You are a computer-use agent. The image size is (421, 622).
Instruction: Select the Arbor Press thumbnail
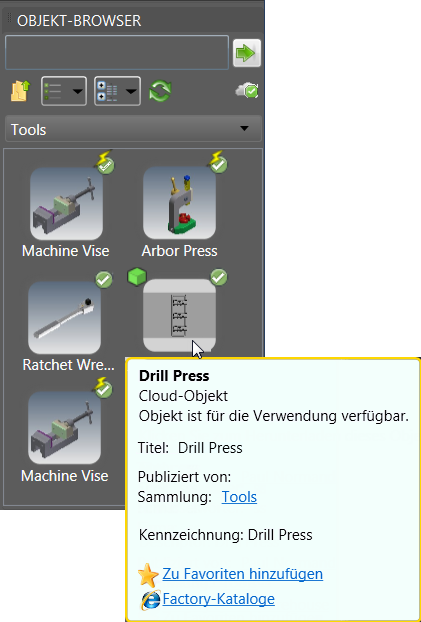pyautogui.click(x=179, y=202)
